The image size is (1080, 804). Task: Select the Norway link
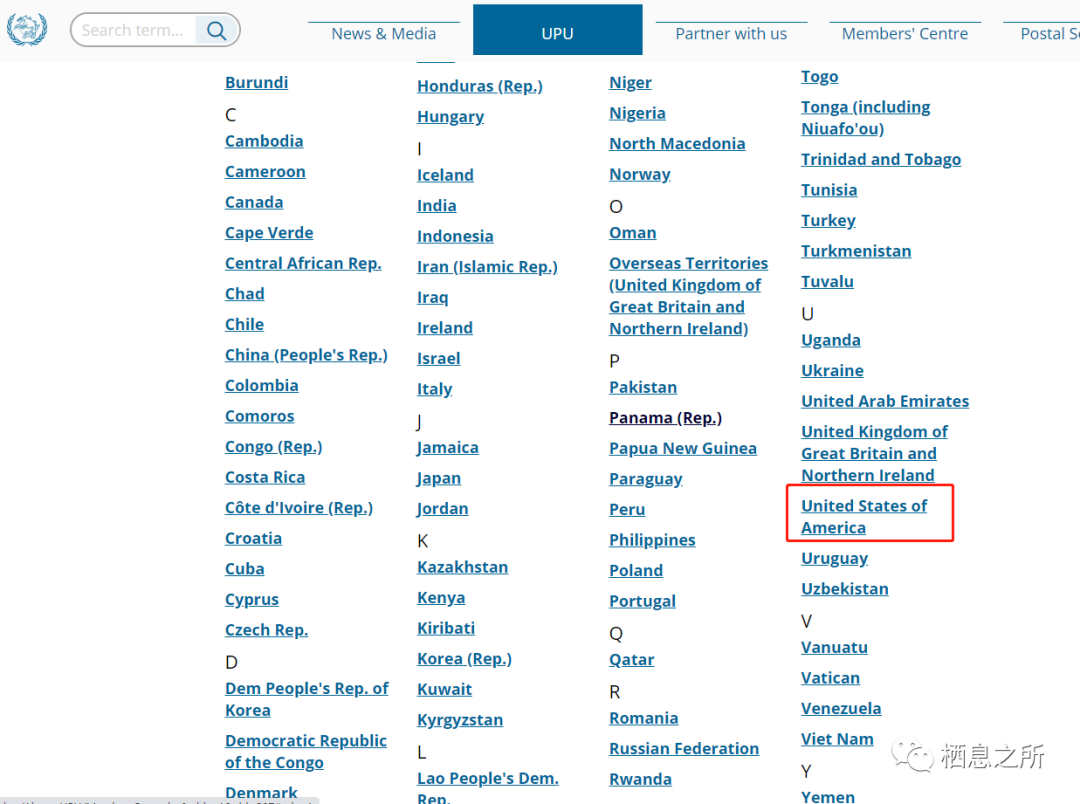[640, 174]
